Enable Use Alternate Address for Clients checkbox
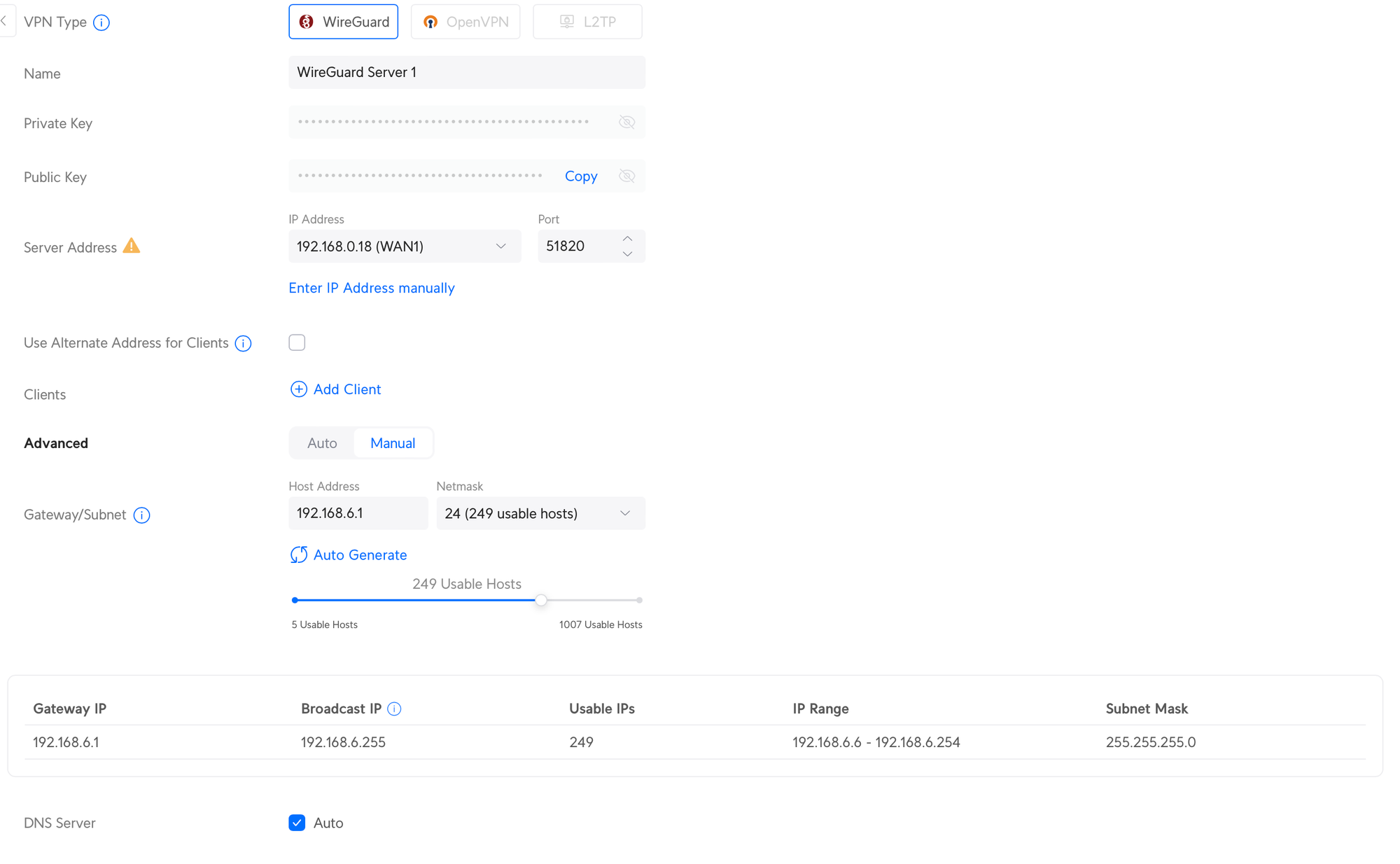The width and height of the screenshot is (1400, 864). pyautogui.click(x=297, y=342)
